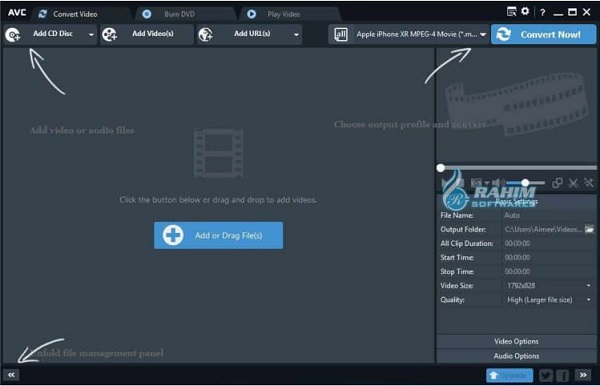This screenshot has height=386, width=600.
Task: Click the Upgrade button
Action: click(x=509, y=375)
